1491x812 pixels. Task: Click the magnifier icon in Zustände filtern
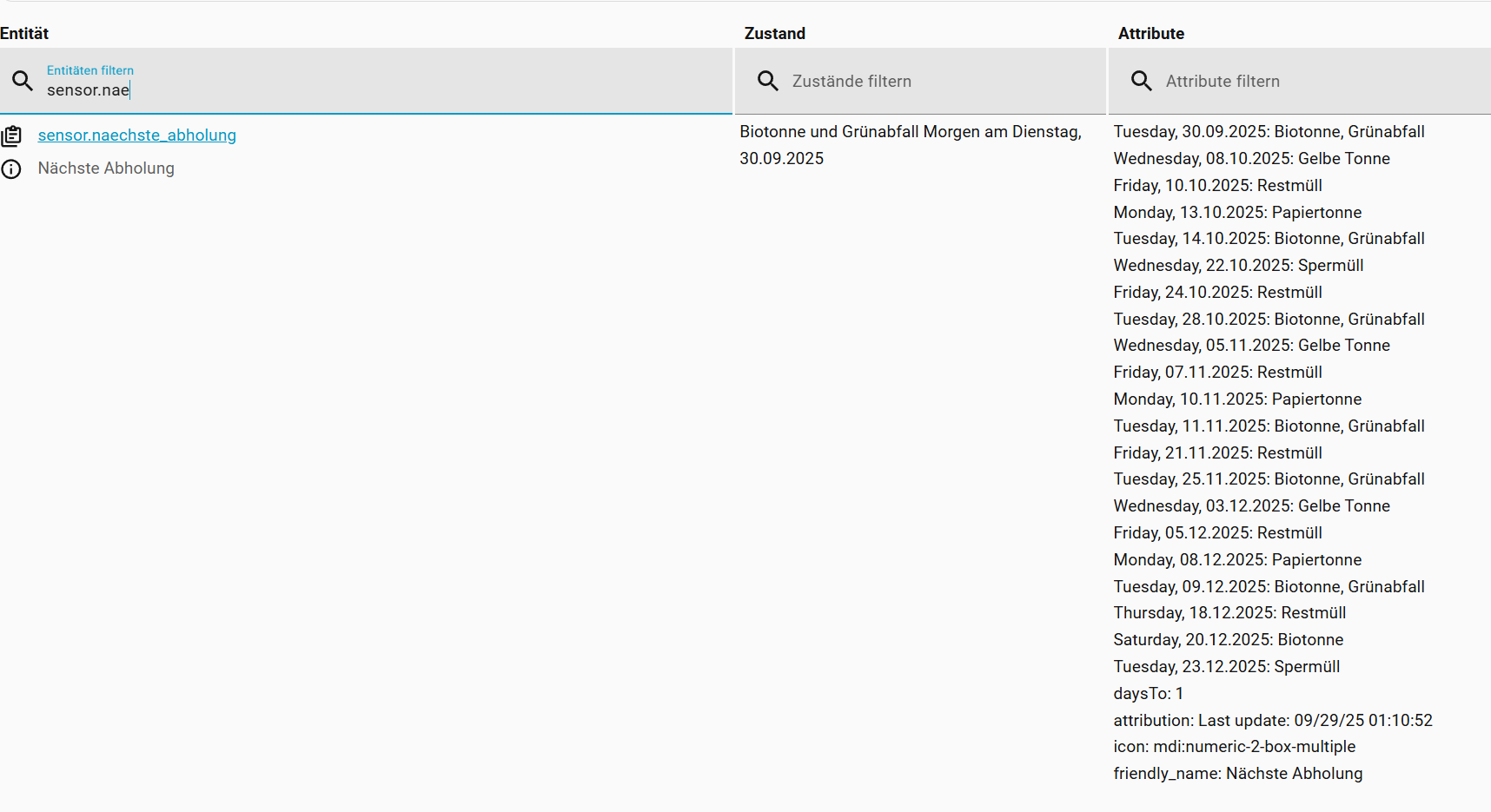click(x=767, y=81)
